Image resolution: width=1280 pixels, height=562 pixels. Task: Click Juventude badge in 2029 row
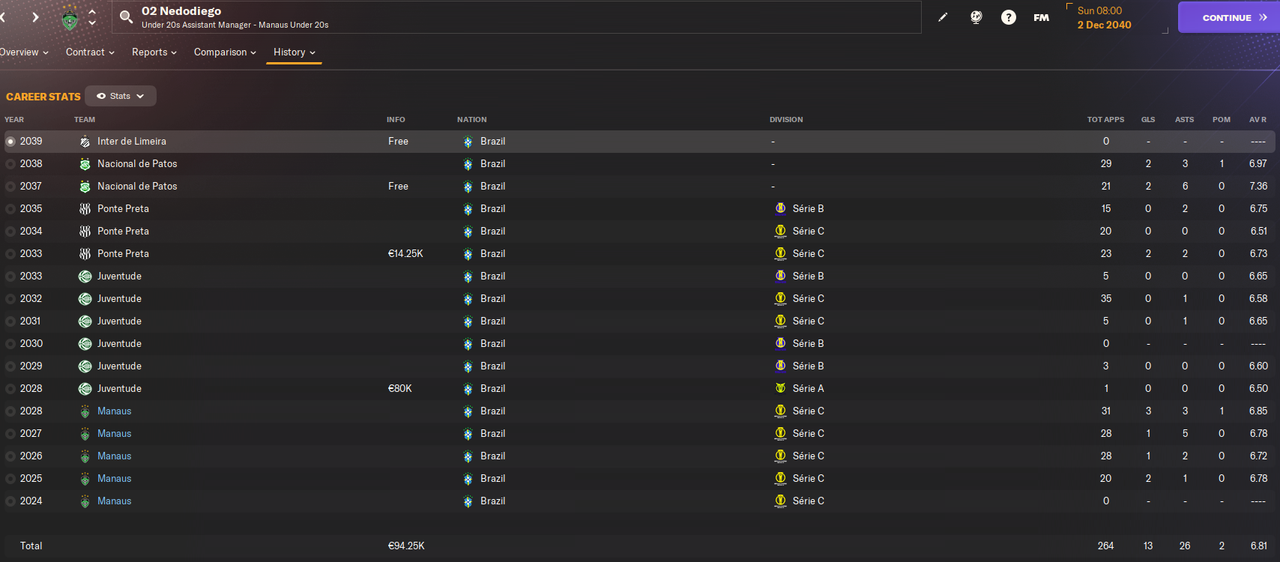(85, 366)
